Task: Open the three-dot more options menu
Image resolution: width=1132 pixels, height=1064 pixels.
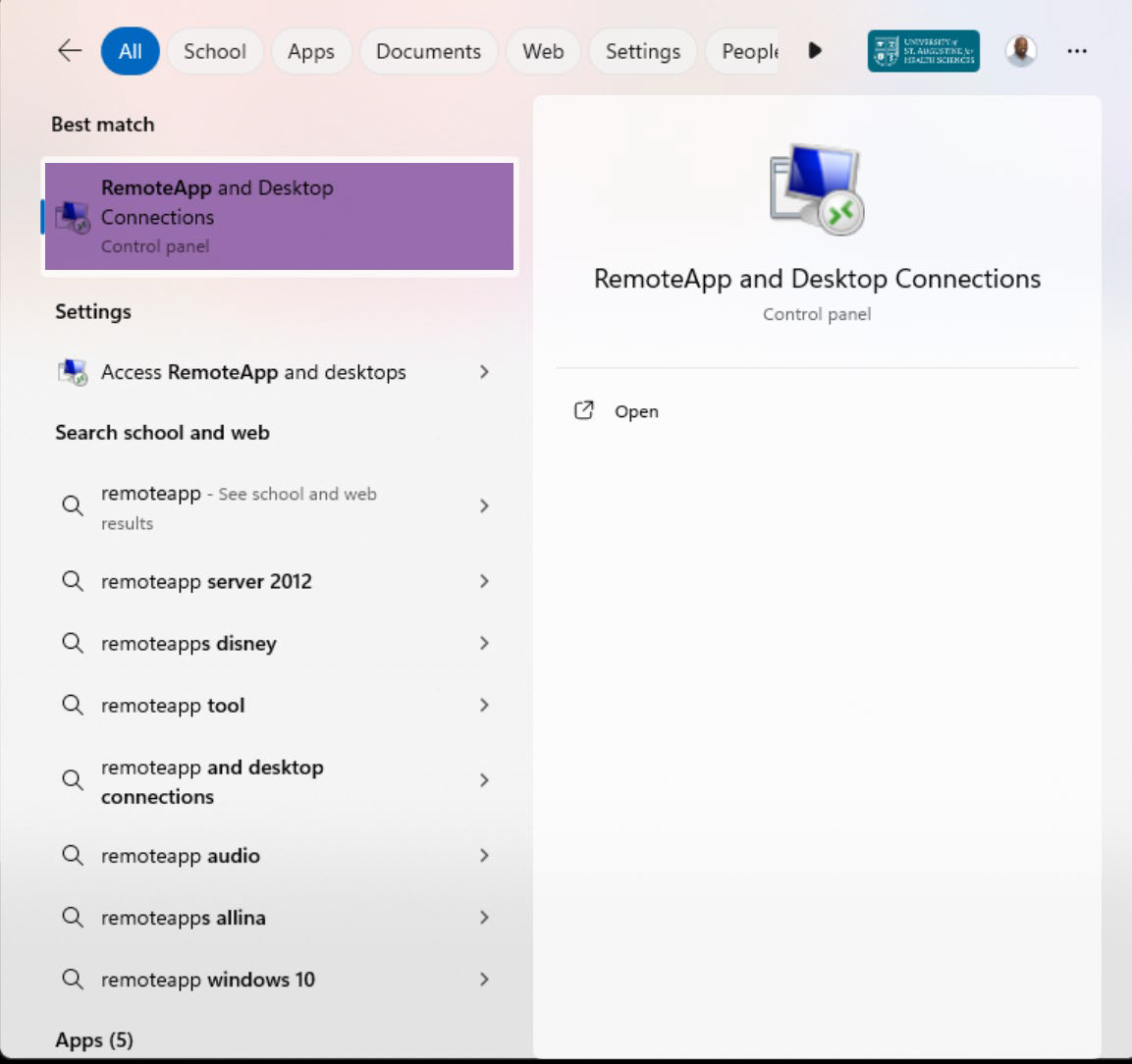Action: click(x=1076, y=51)
